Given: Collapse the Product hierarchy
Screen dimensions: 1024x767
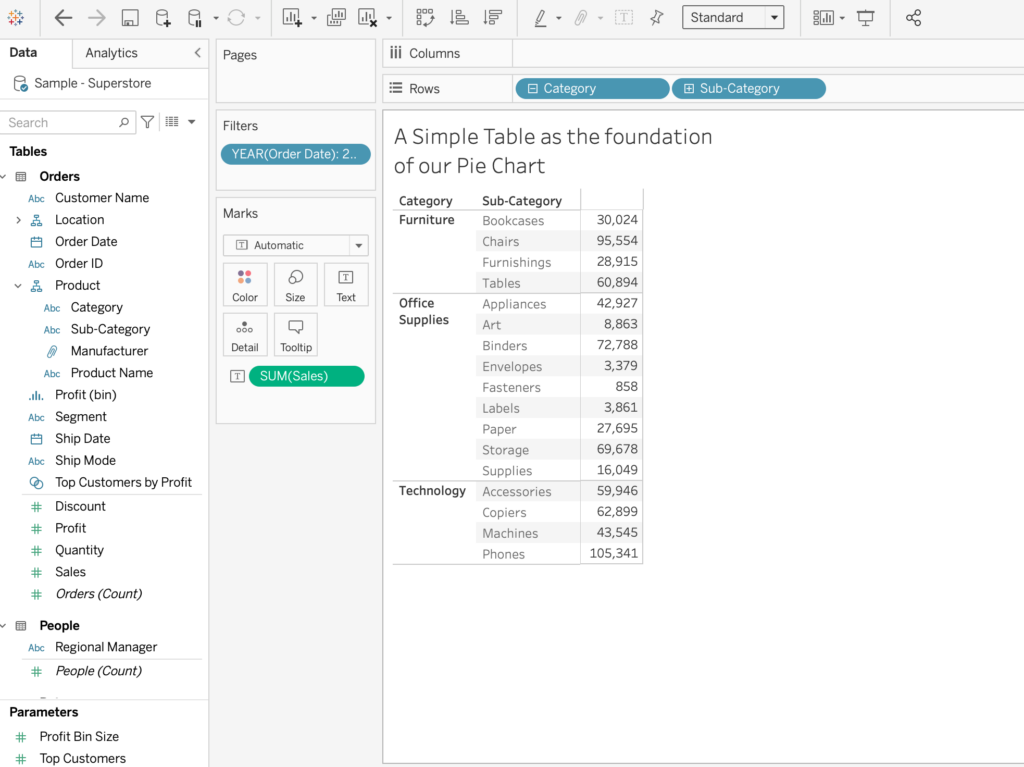Looking at the screenshot, I should (18, 285).
